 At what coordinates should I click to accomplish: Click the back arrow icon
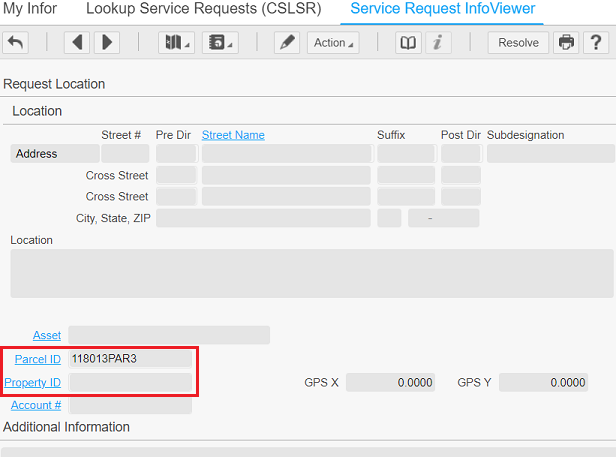point(16,43)
